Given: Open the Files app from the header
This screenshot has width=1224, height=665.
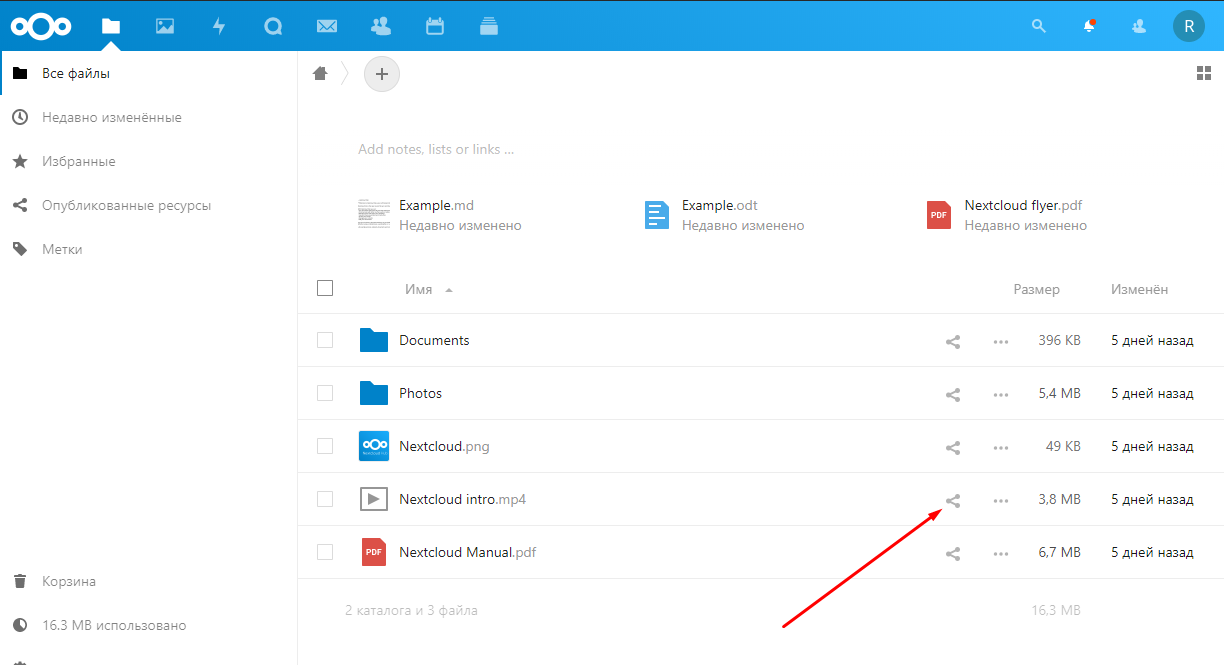Looking at the screenshot, I should coord(111,26).
